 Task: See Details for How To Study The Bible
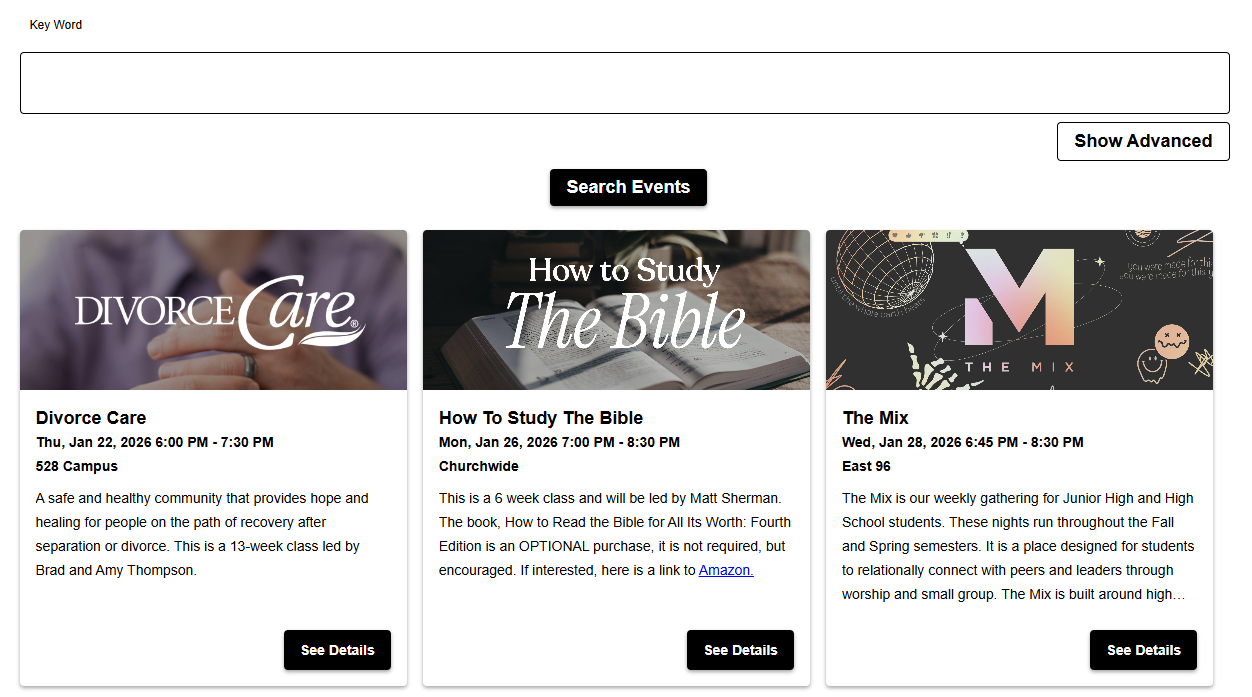pos(740,650)
